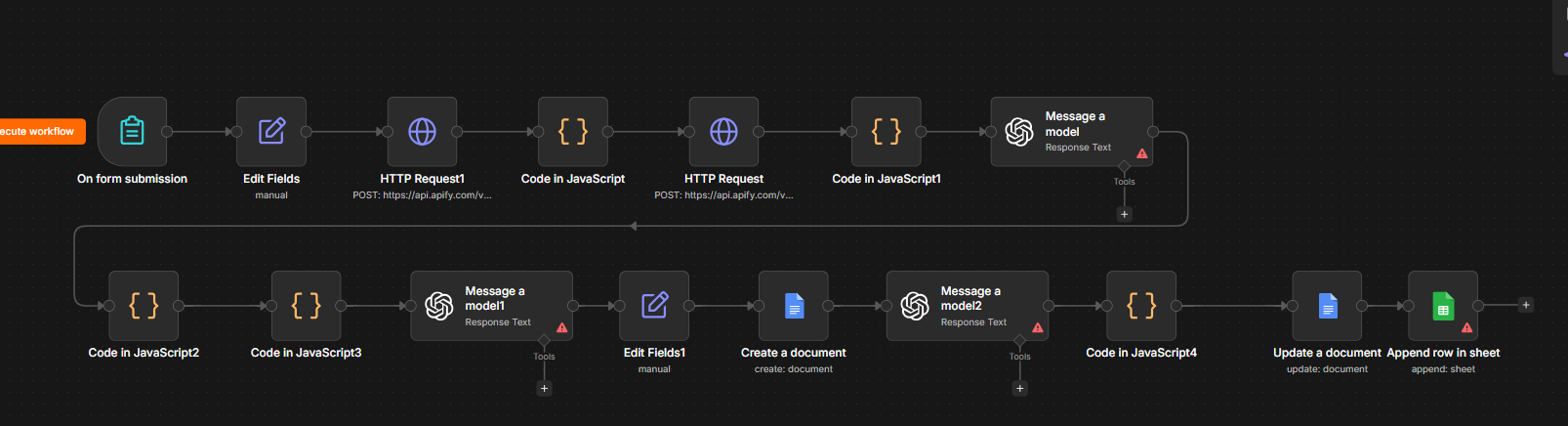
Task: Open the Edit Fields1 node
Action: [x=654, y=306]
